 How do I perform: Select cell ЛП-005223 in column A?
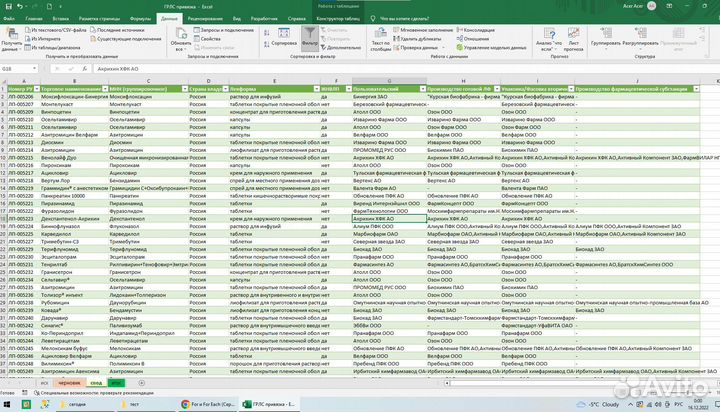[23, 219]
